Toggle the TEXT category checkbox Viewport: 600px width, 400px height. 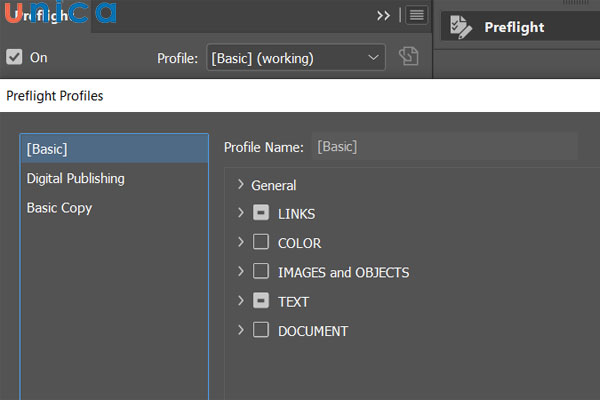point(261,301)
